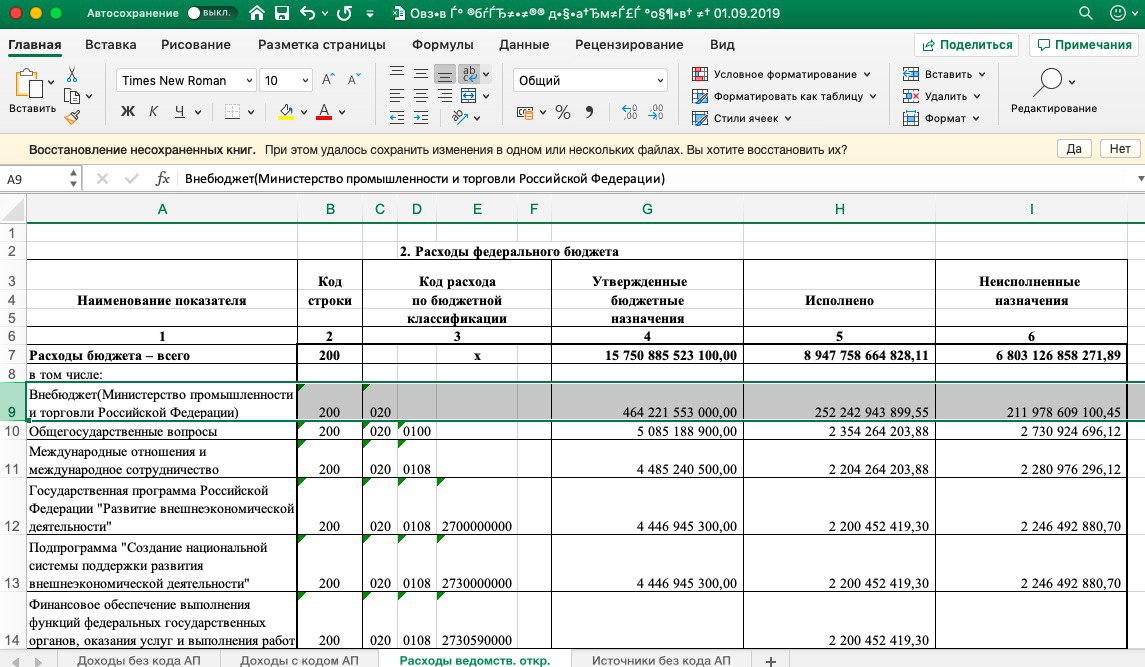Screen dimensions: 1145x667
Task: Click the Redo arrow icon
Action: tap(345, 13)
